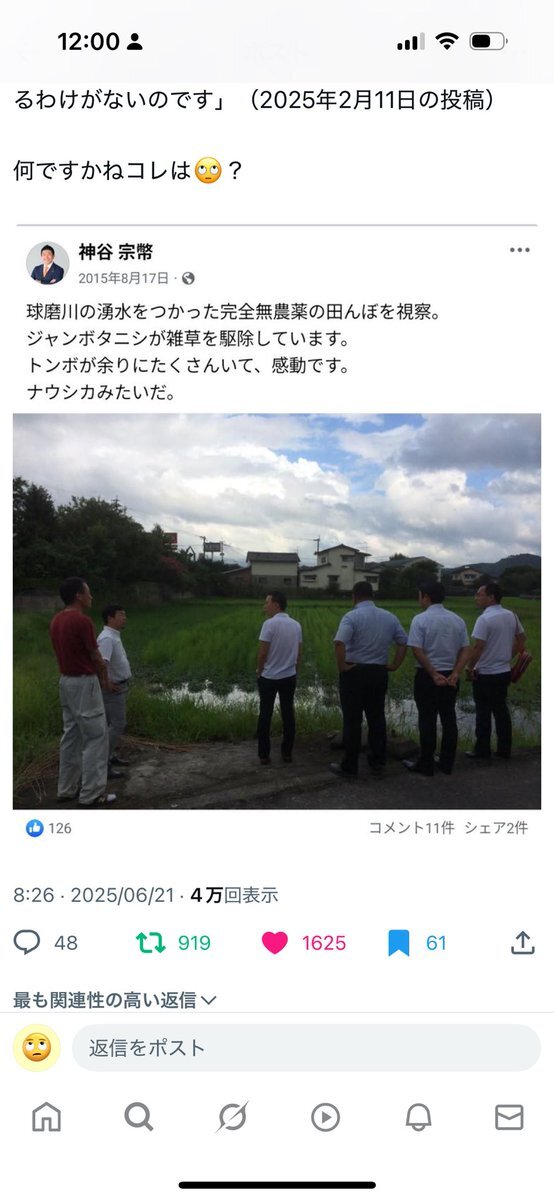Click the 神谷 宗幣 name link
The height and width of the screenshot is (1200, 554).
[116, 252]
